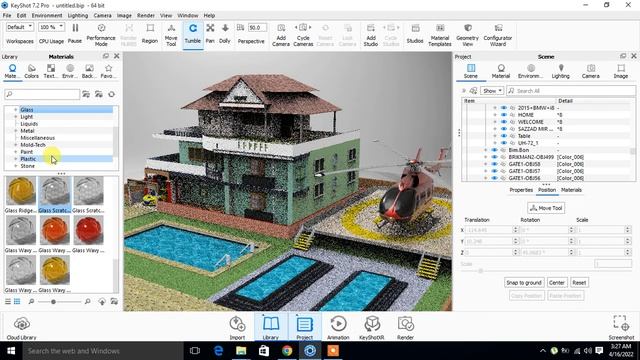Refresh the material library
This screenshot has width=640, height=360.
[x=111, y=94]
